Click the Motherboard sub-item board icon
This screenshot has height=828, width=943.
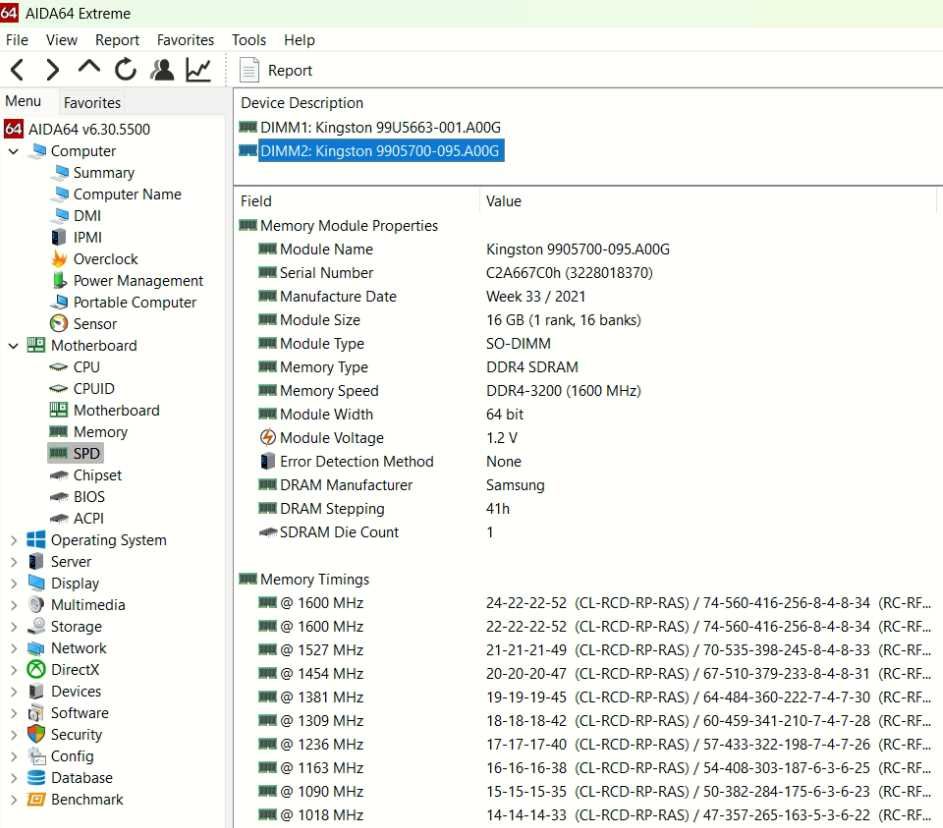[58, 410]
